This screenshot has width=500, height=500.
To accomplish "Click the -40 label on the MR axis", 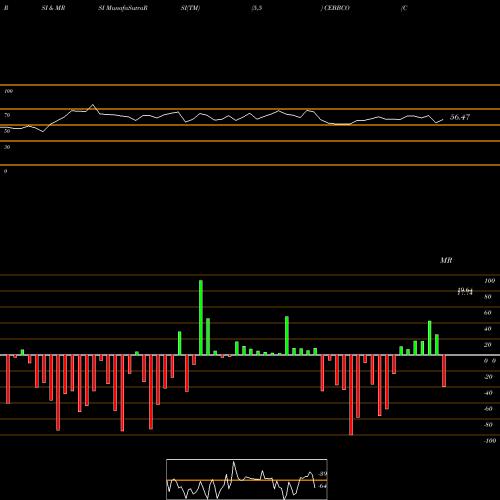I will (488, 393).
